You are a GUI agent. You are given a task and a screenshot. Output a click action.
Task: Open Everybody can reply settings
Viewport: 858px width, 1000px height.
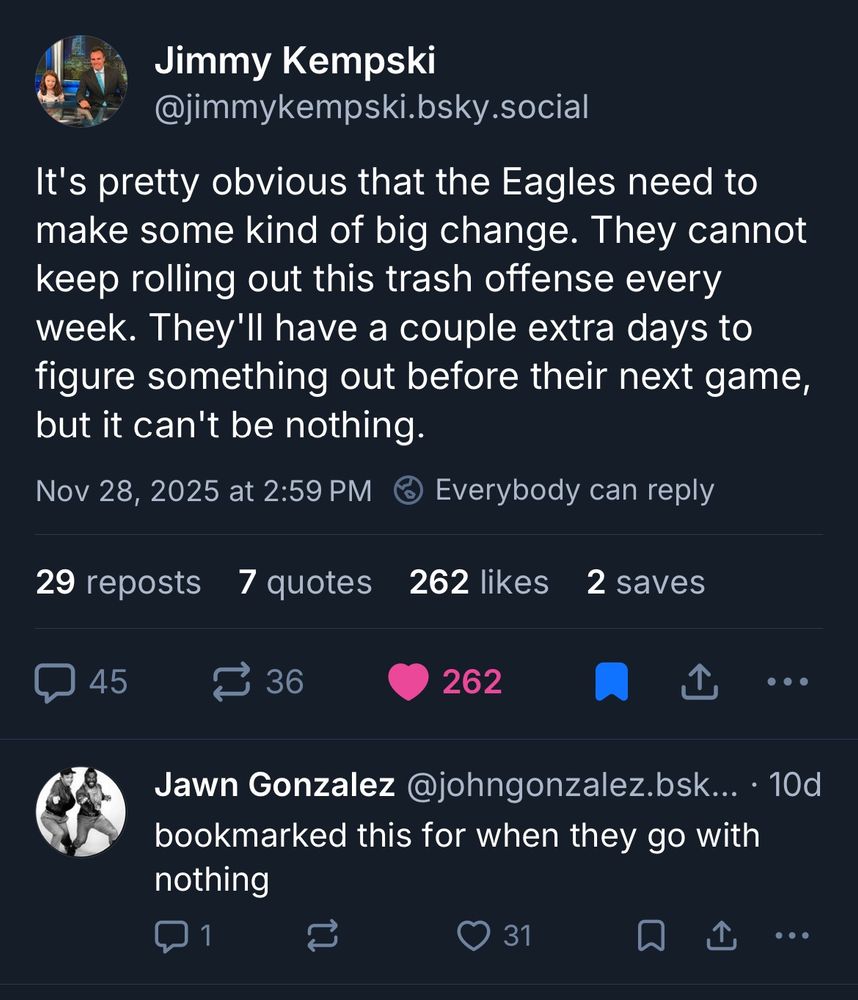pos(554,491)
